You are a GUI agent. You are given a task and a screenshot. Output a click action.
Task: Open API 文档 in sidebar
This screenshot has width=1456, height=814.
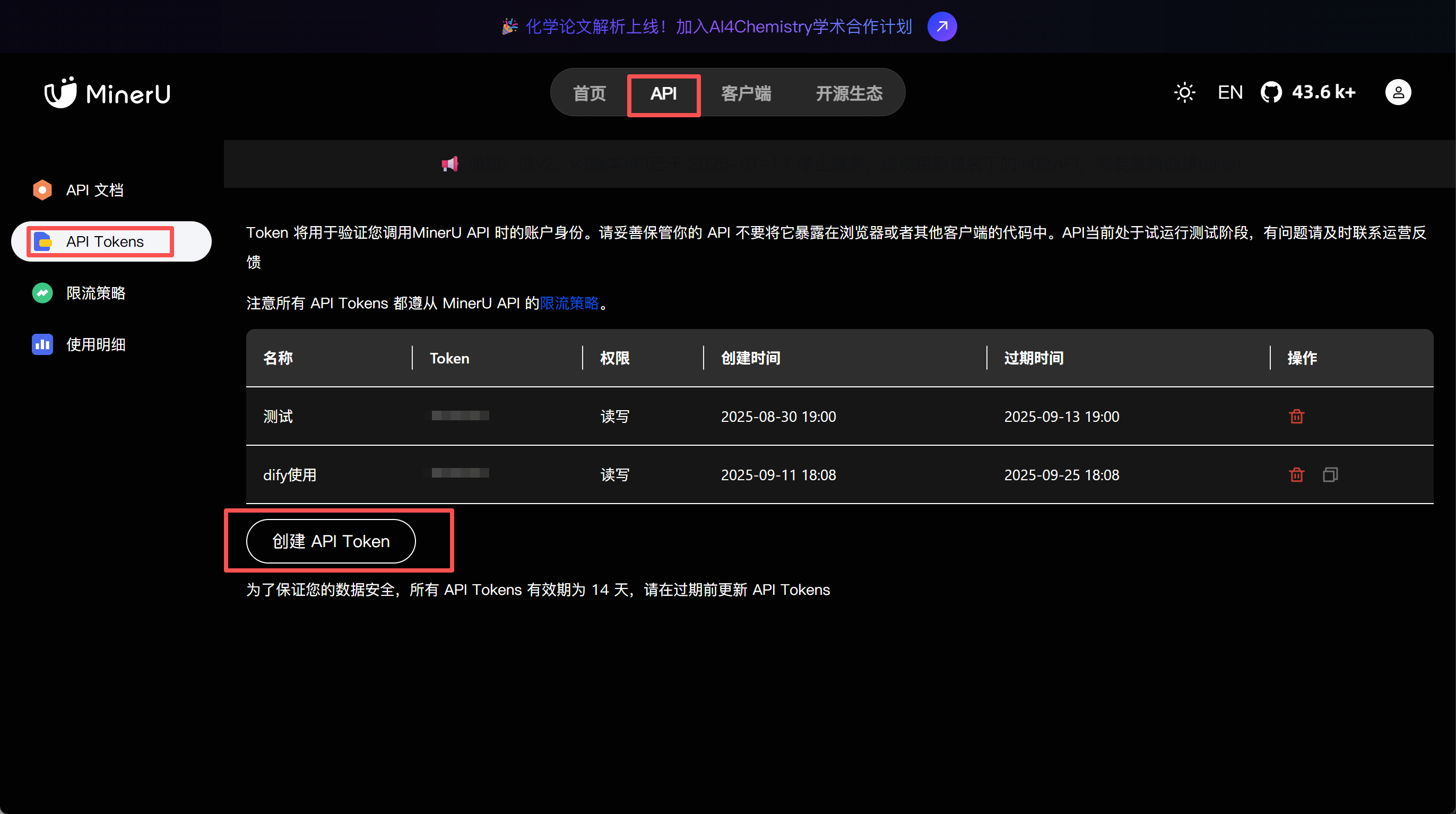95,190
